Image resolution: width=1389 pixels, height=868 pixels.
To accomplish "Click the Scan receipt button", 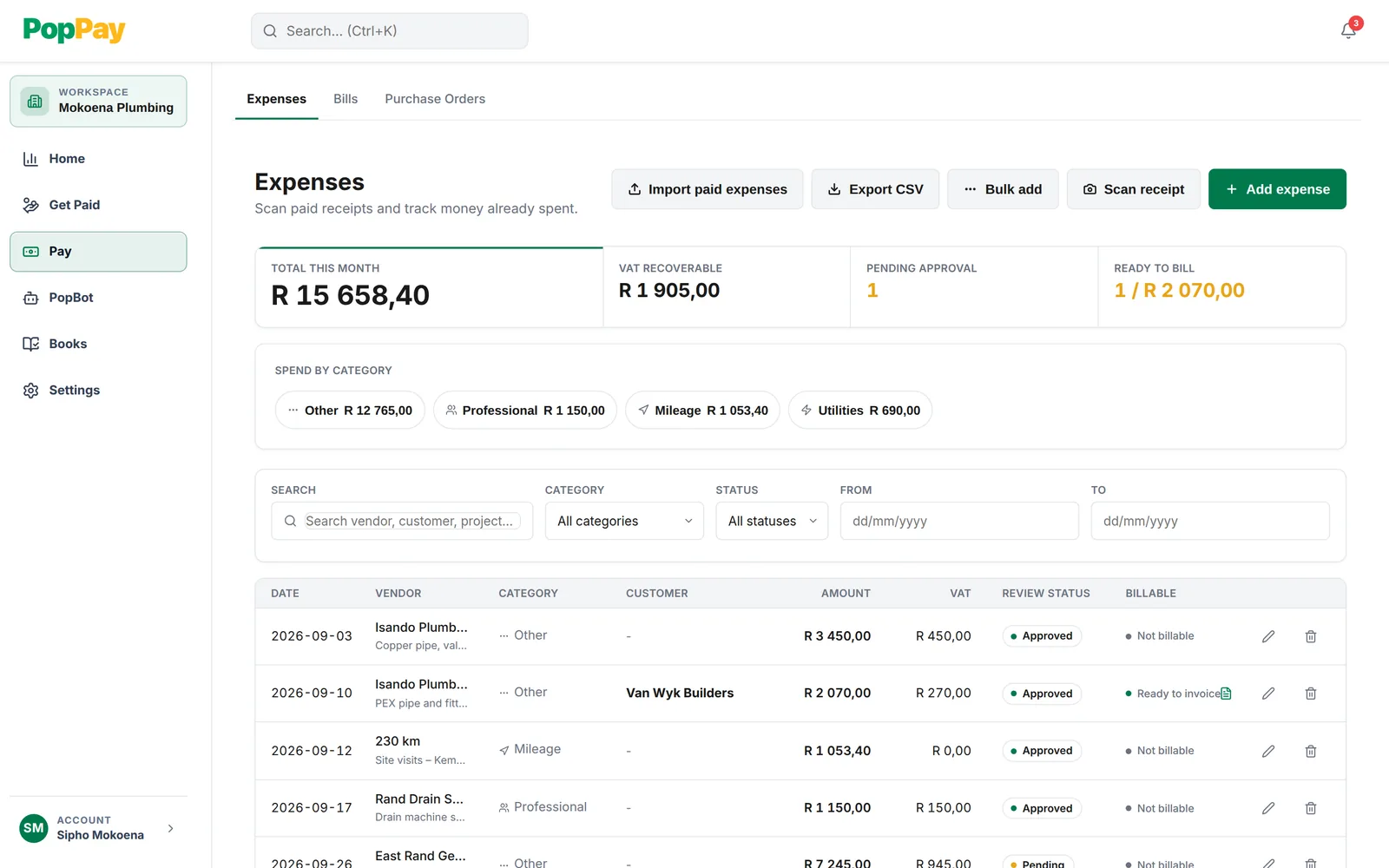I will [1134, 189].
